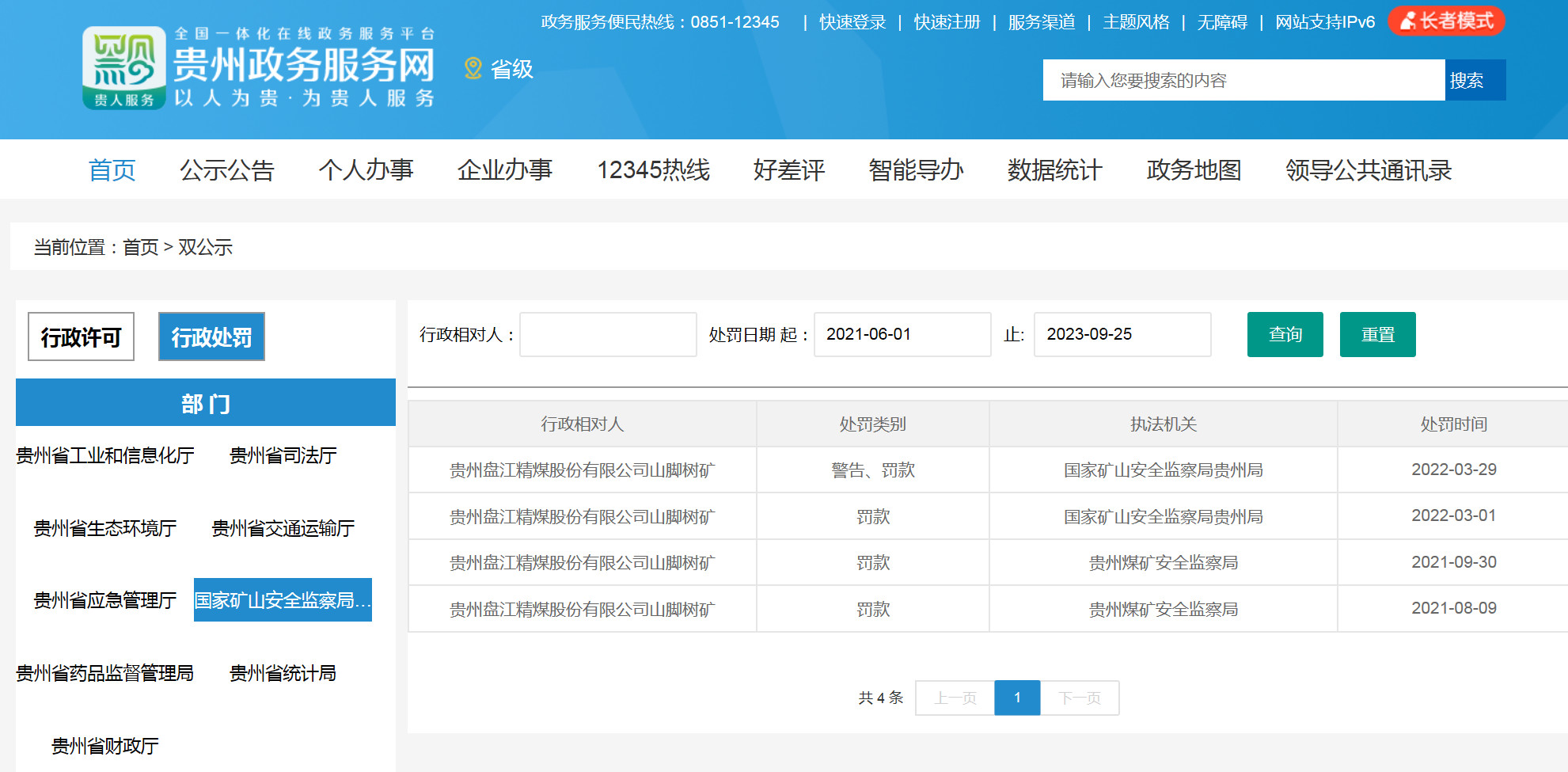Image resolution: width=1568 pixels, height=772 pixels.
Task: Open the penalty start date picker
Action: 902,335
